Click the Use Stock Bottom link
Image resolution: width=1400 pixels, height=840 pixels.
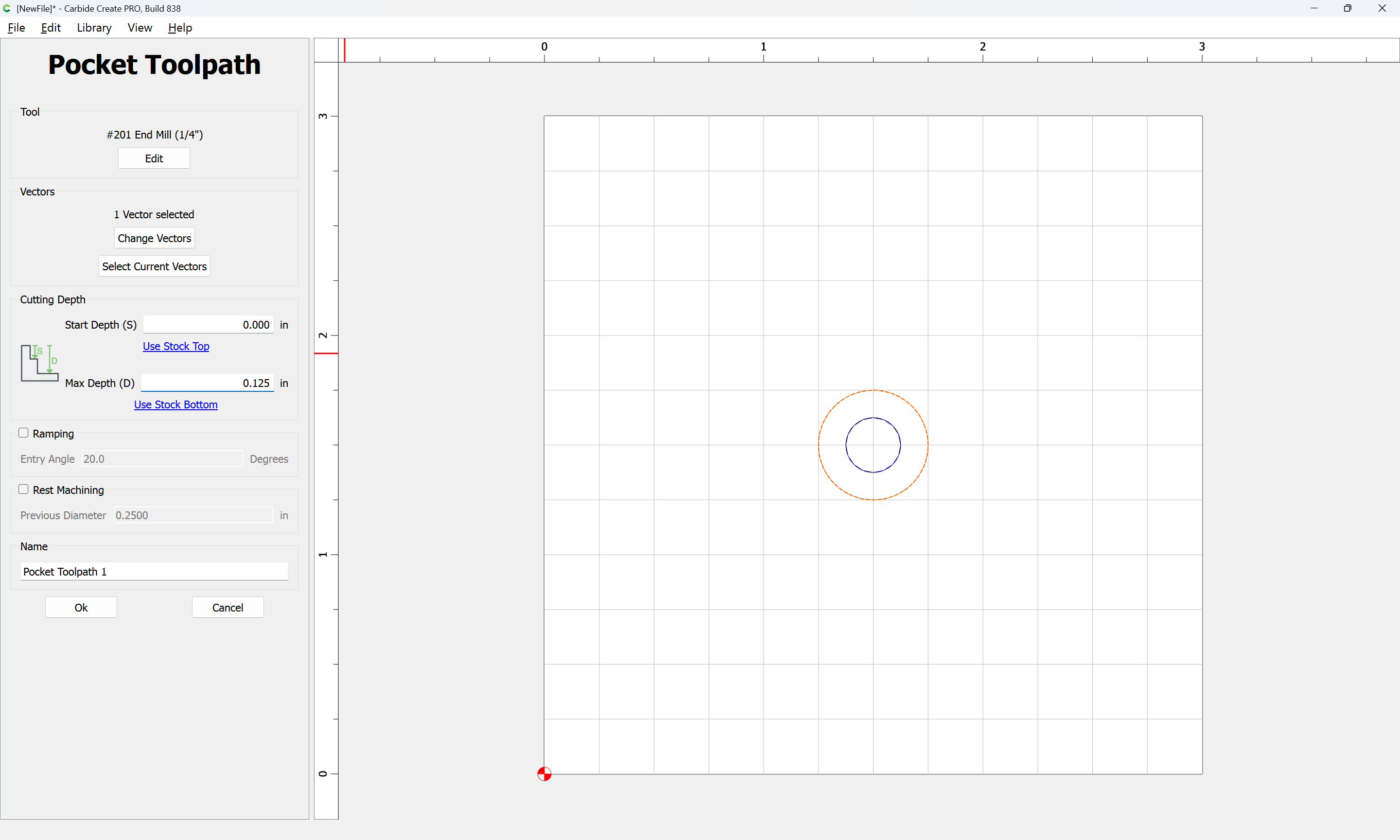pyautogui.click(x=175, y=404)
